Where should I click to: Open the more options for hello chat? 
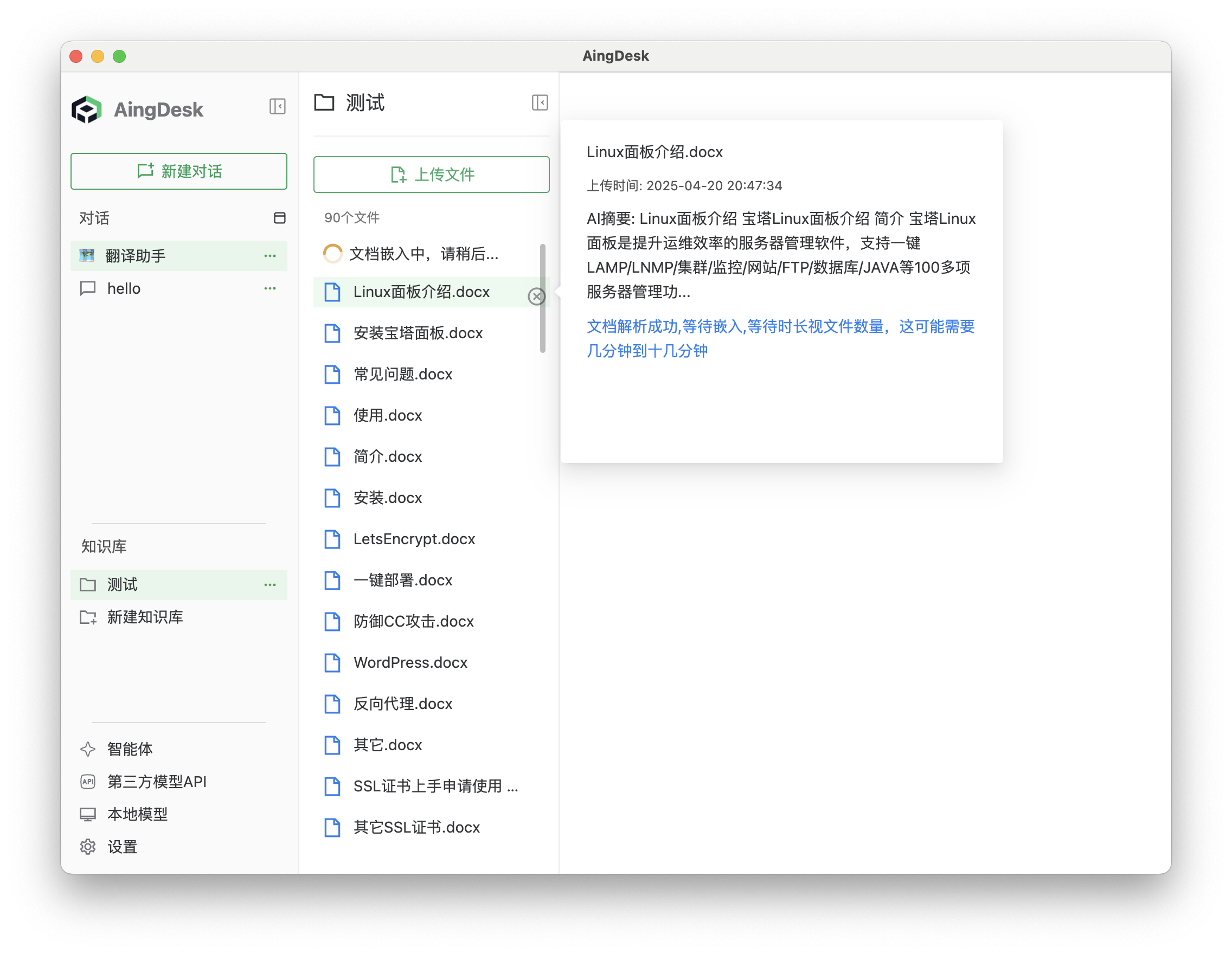point(269,289)
